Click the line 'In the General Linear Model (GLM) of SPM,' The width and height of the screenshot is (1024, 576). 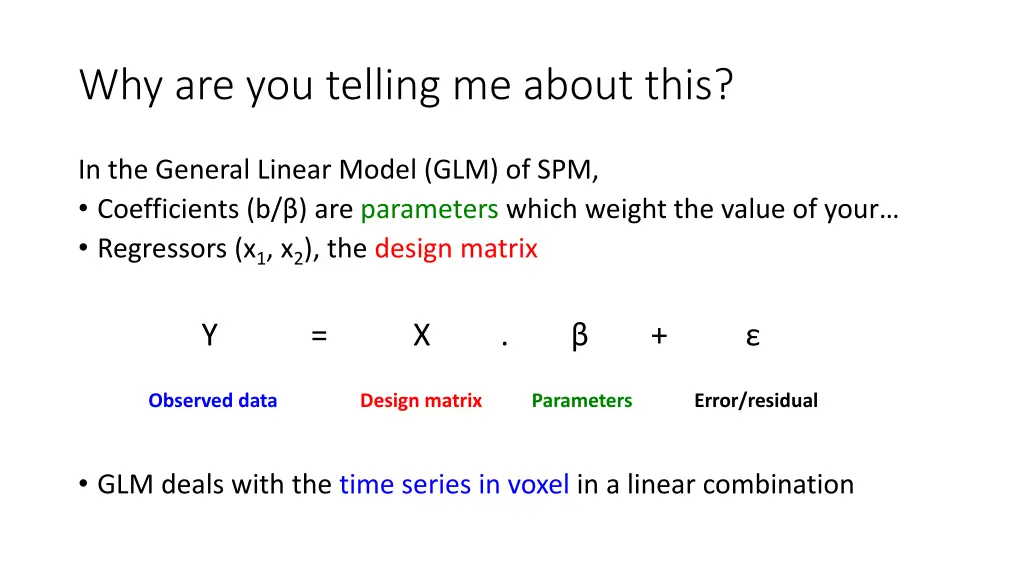(x=338, y=170)
